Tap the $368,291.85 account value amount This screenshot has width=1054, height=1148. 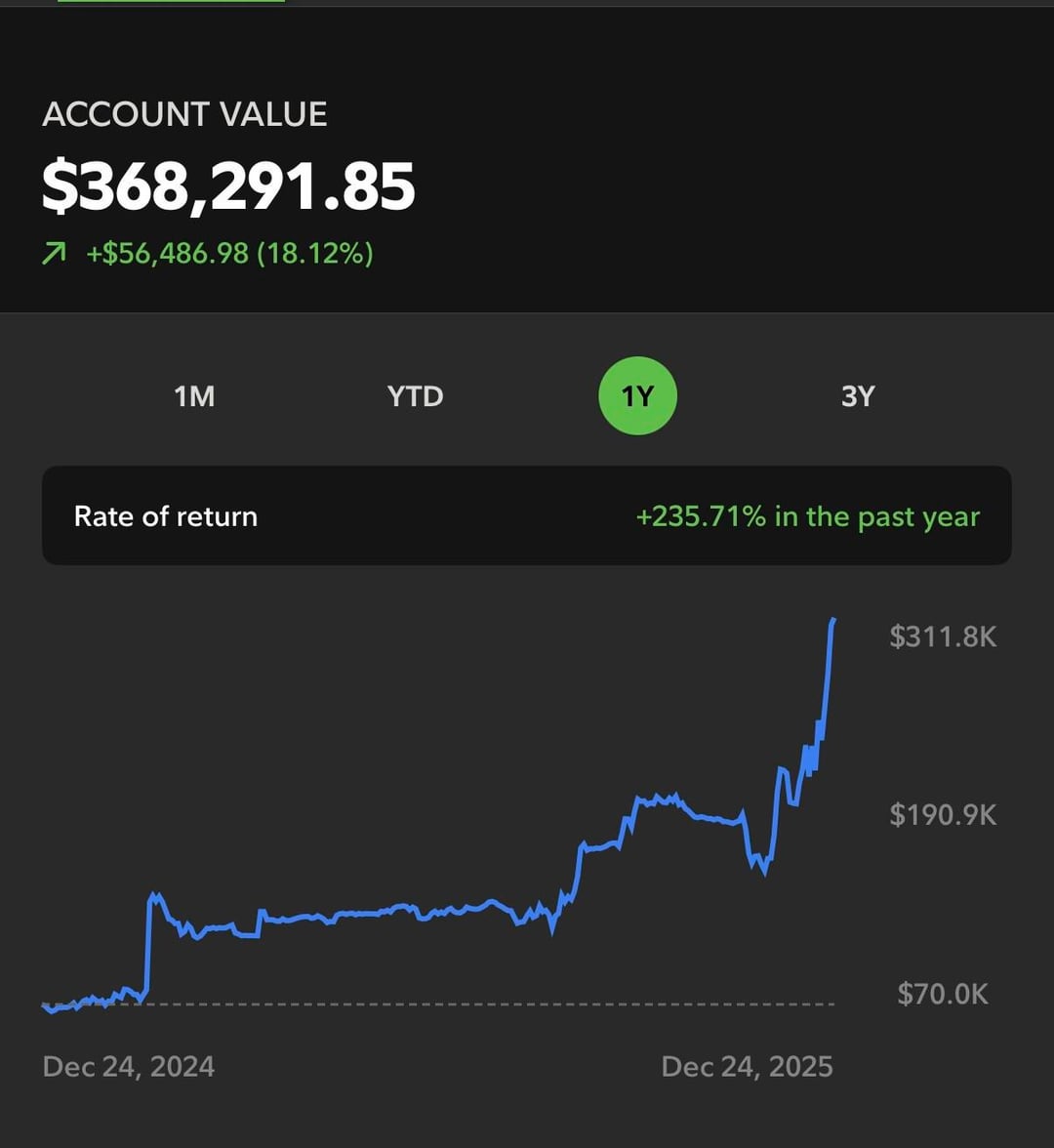pyautogui.click(x=228, y=186)
